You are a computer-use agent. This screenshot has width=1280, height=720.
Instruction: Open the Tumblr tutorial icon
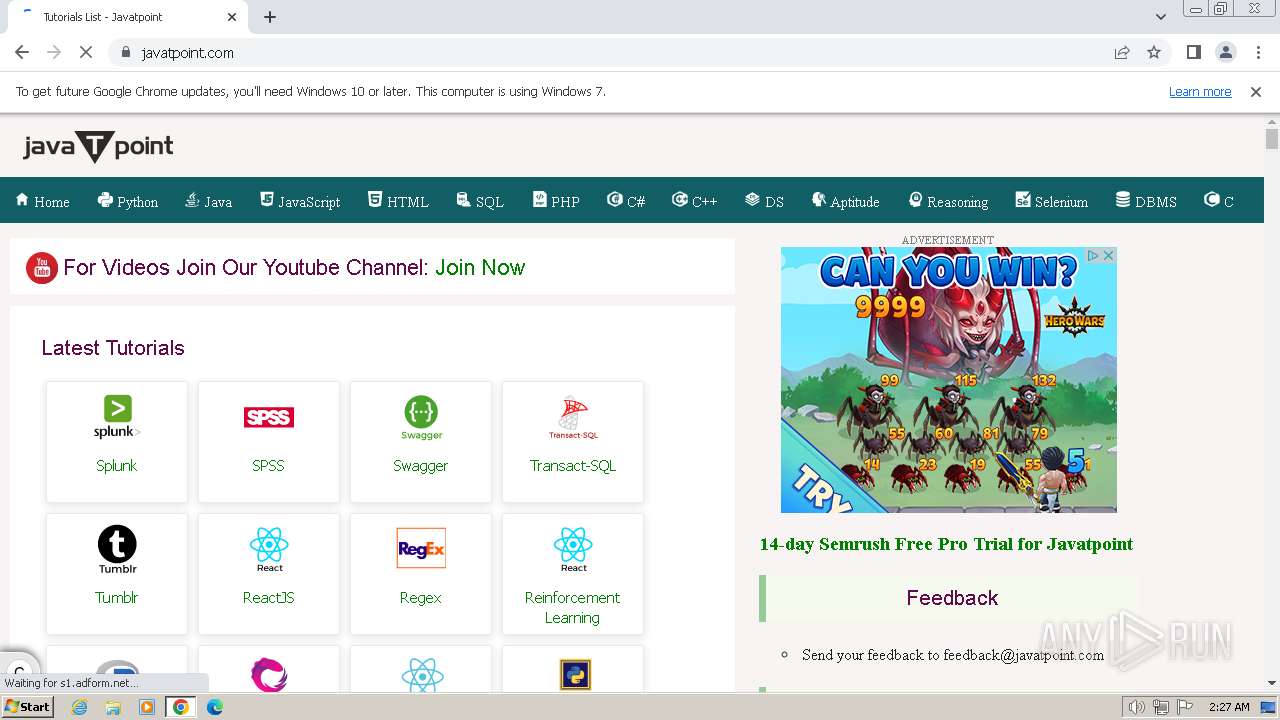click(117, 549)
